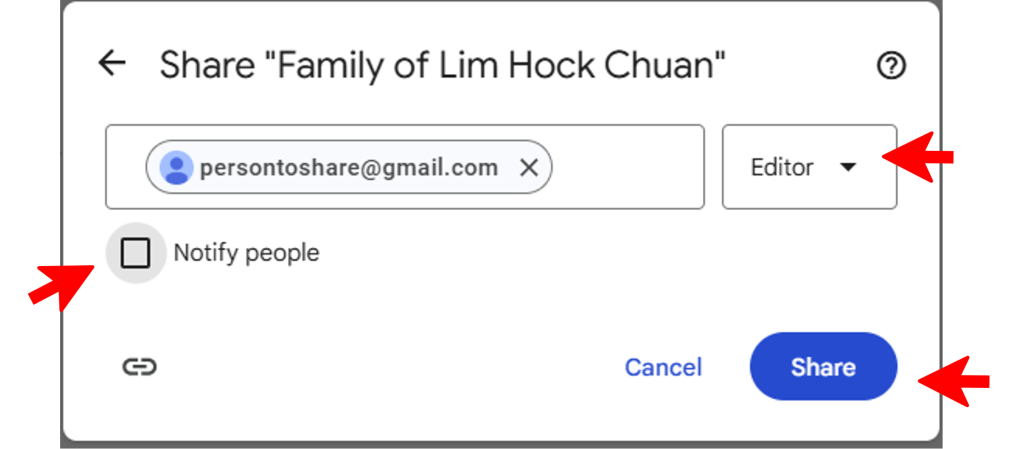The height and width of the screenshot is (449, 1024).
Task: Click the blue avatar icon in the email chip
Action: (176, 167)
